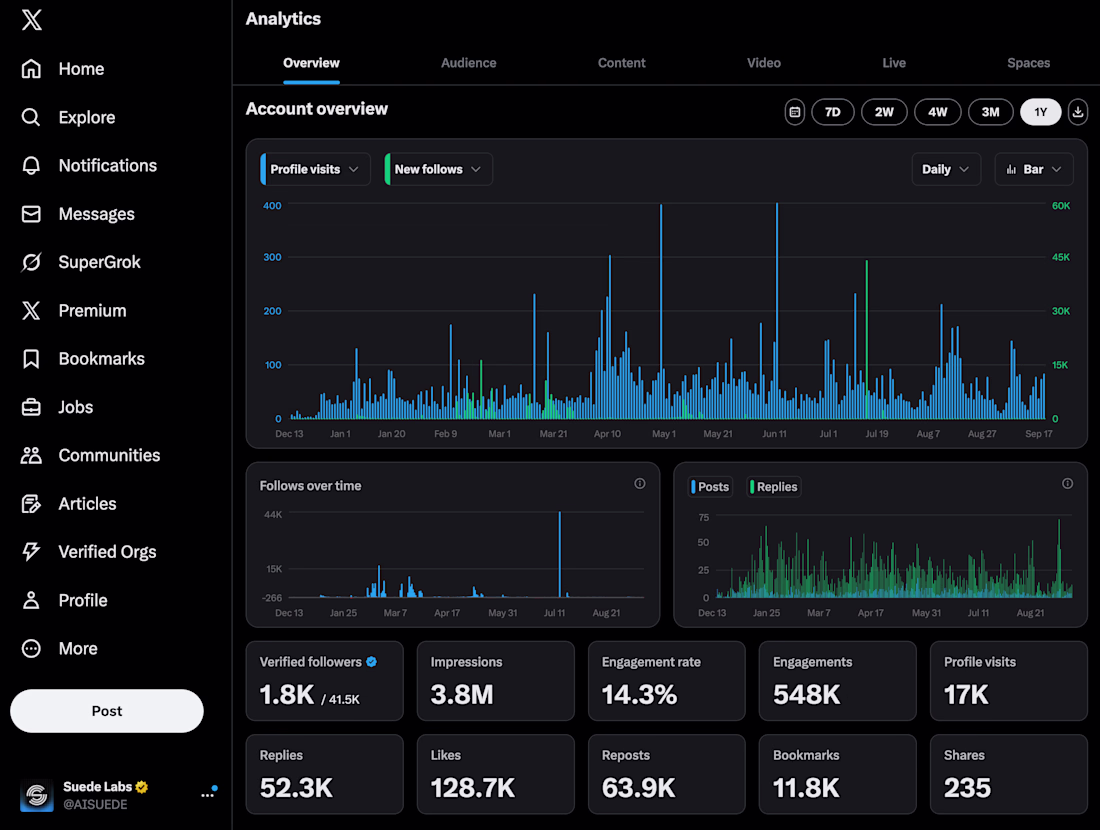Click the X logo at top of sidebar
Image resolution: width=1100 pixels, height=830 pixels.
coord(32,20)
